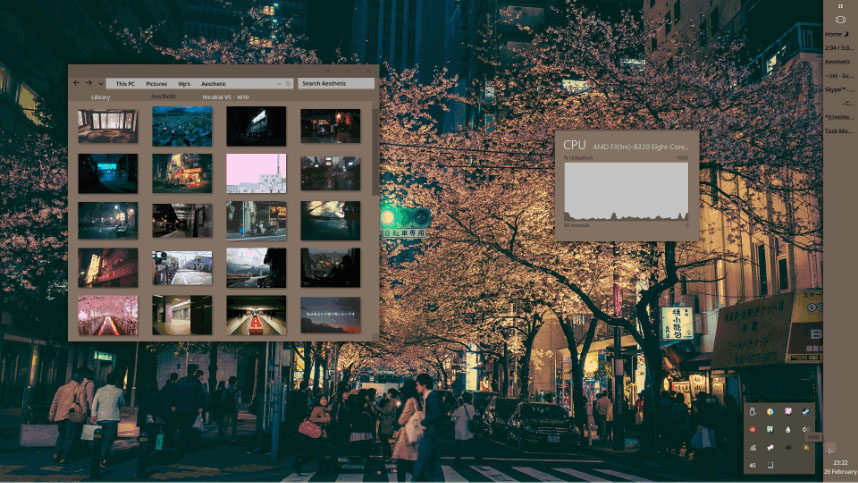Click the CPU utilization graph
The image size is (858, 483).
point(626,191)
